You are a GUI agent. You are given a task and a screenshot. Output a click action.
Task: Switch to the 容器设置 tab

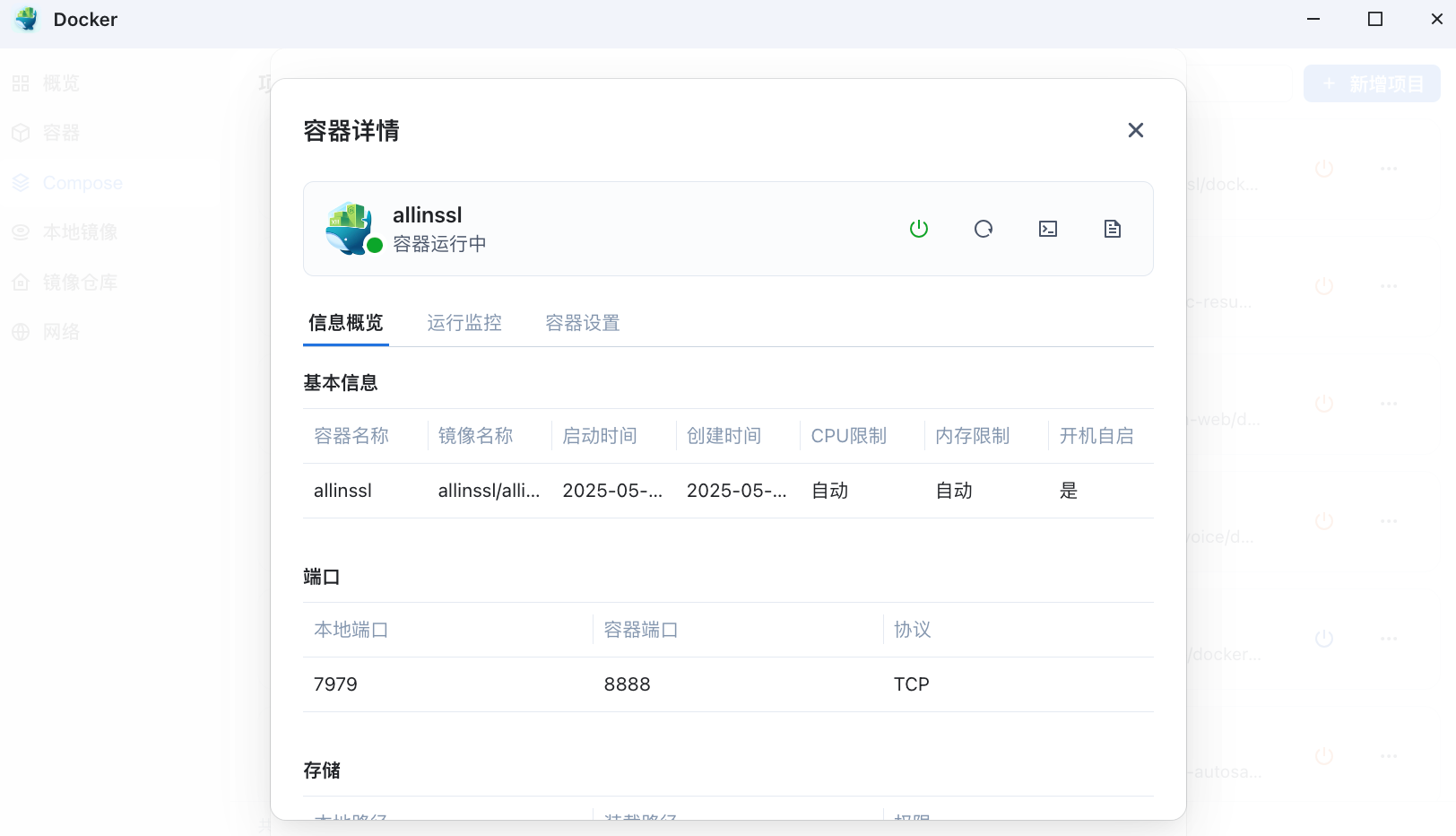point(582,323)
